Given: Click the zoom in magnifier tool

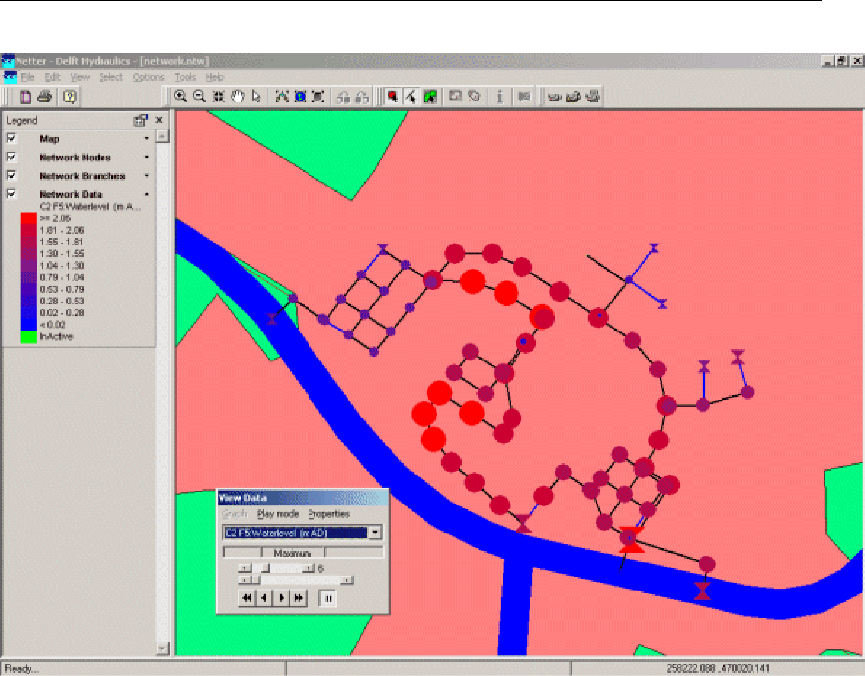Looking at the screenshot, I should point(181,96).
